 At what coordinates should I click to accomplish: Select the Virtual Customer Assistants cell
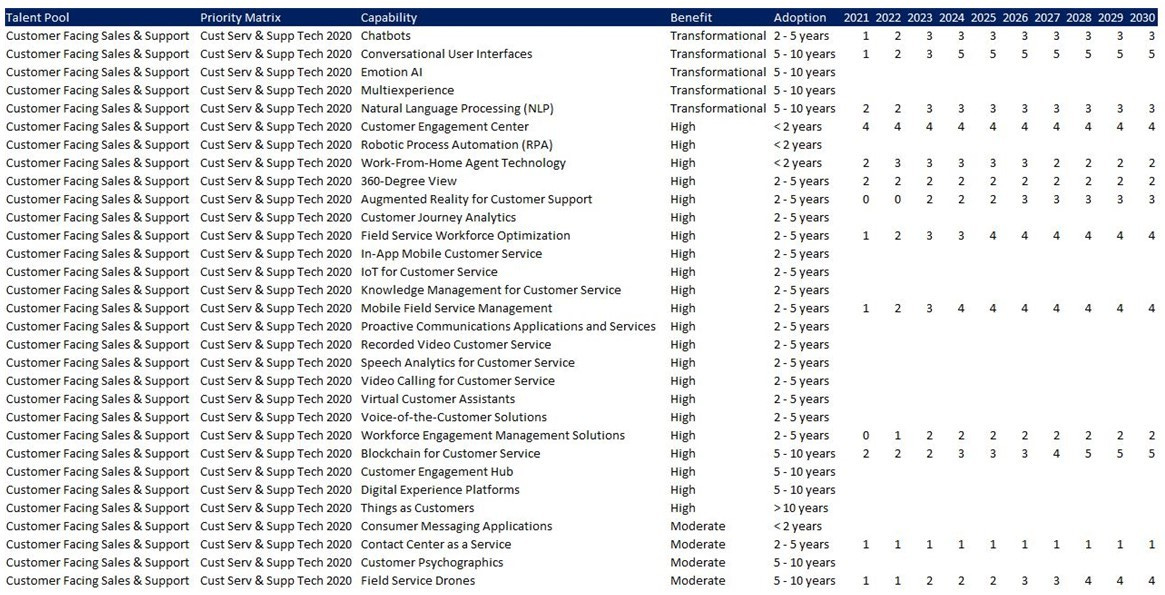438,400
